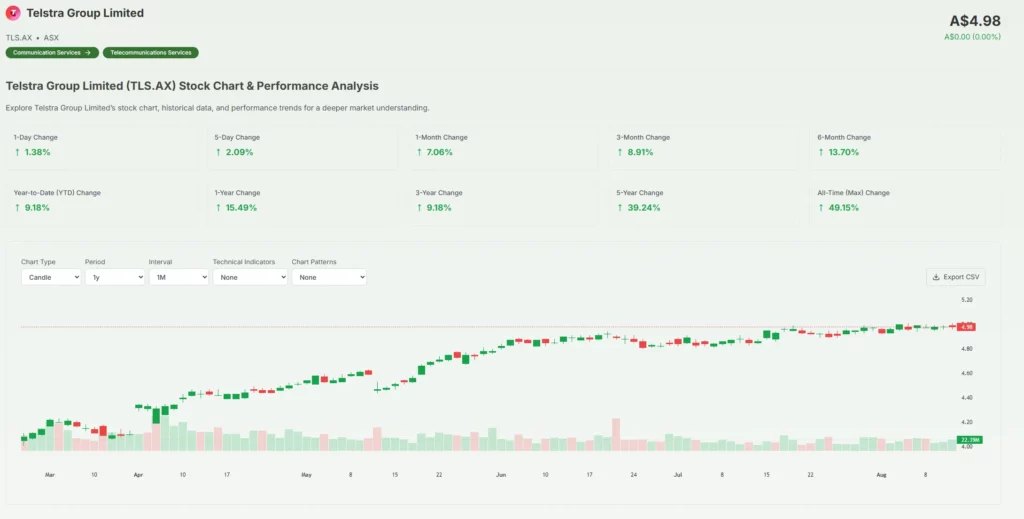Click the up arrow beside 15.49%
The image size is (1024, 519).
218,208
